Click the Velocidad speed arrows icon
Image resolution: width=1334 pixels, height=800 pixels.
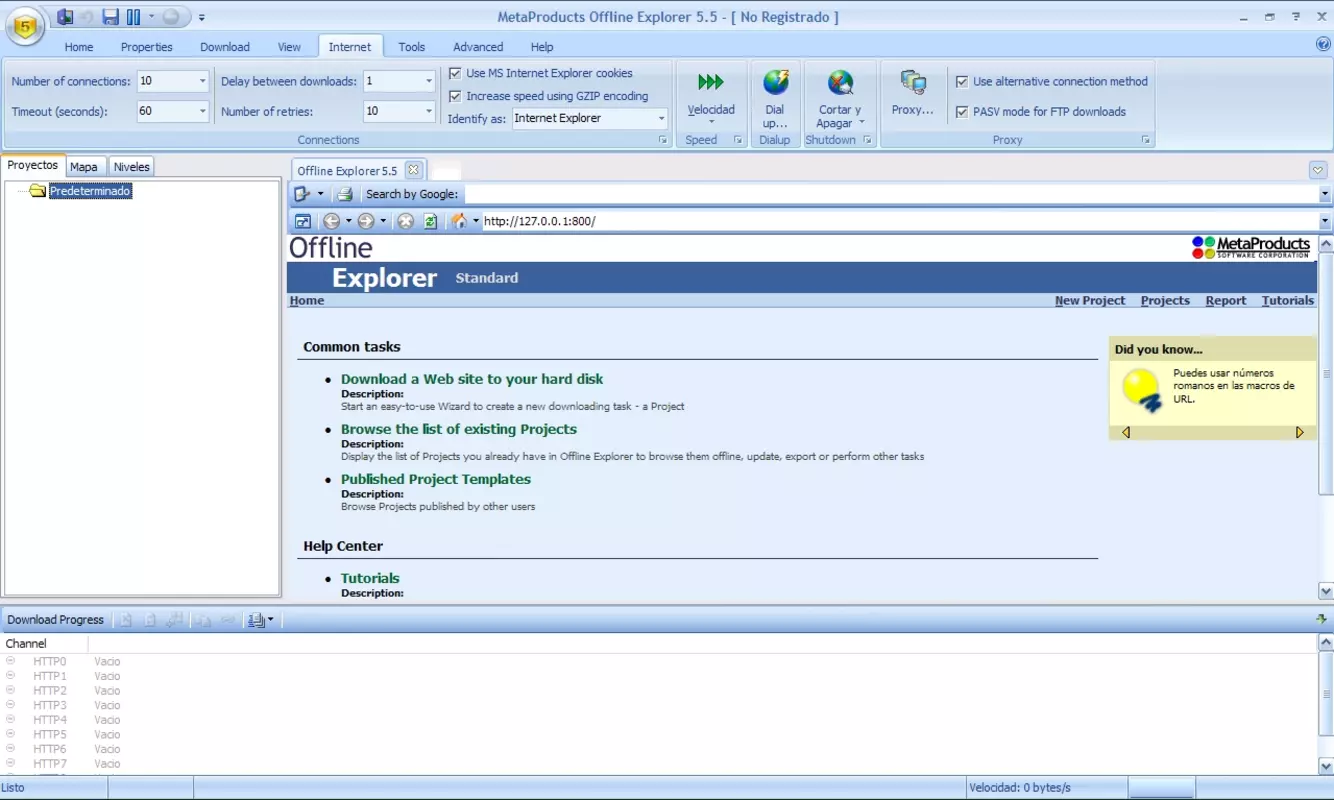[x=711, y=82]
